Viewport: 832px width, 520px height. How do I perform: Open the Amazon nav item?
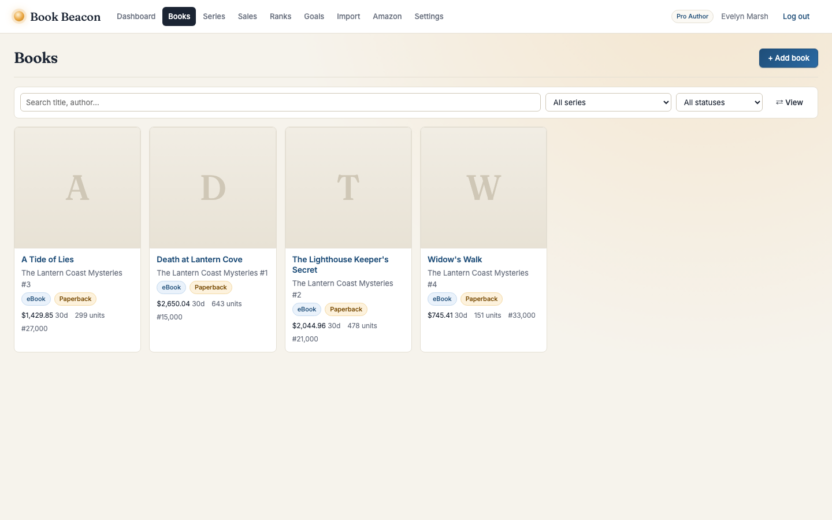click(x=387, y=16)
